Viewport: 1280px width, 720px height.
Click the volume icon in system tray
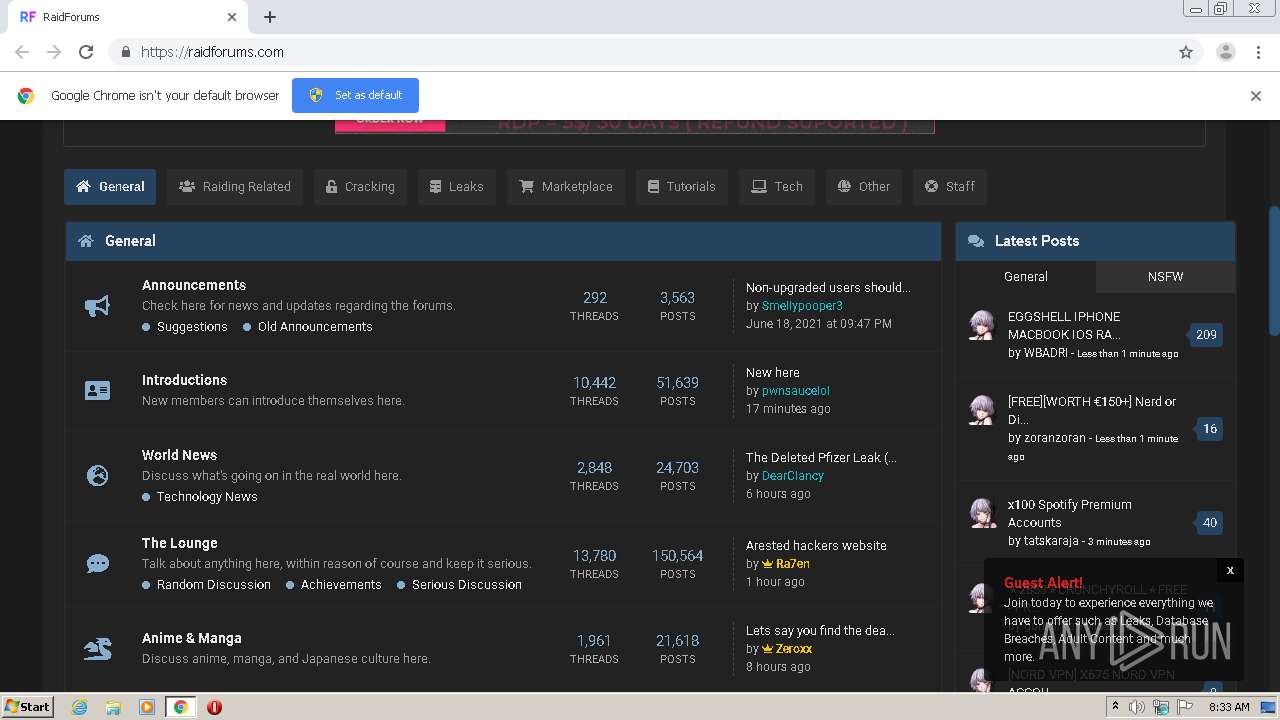1137,707
